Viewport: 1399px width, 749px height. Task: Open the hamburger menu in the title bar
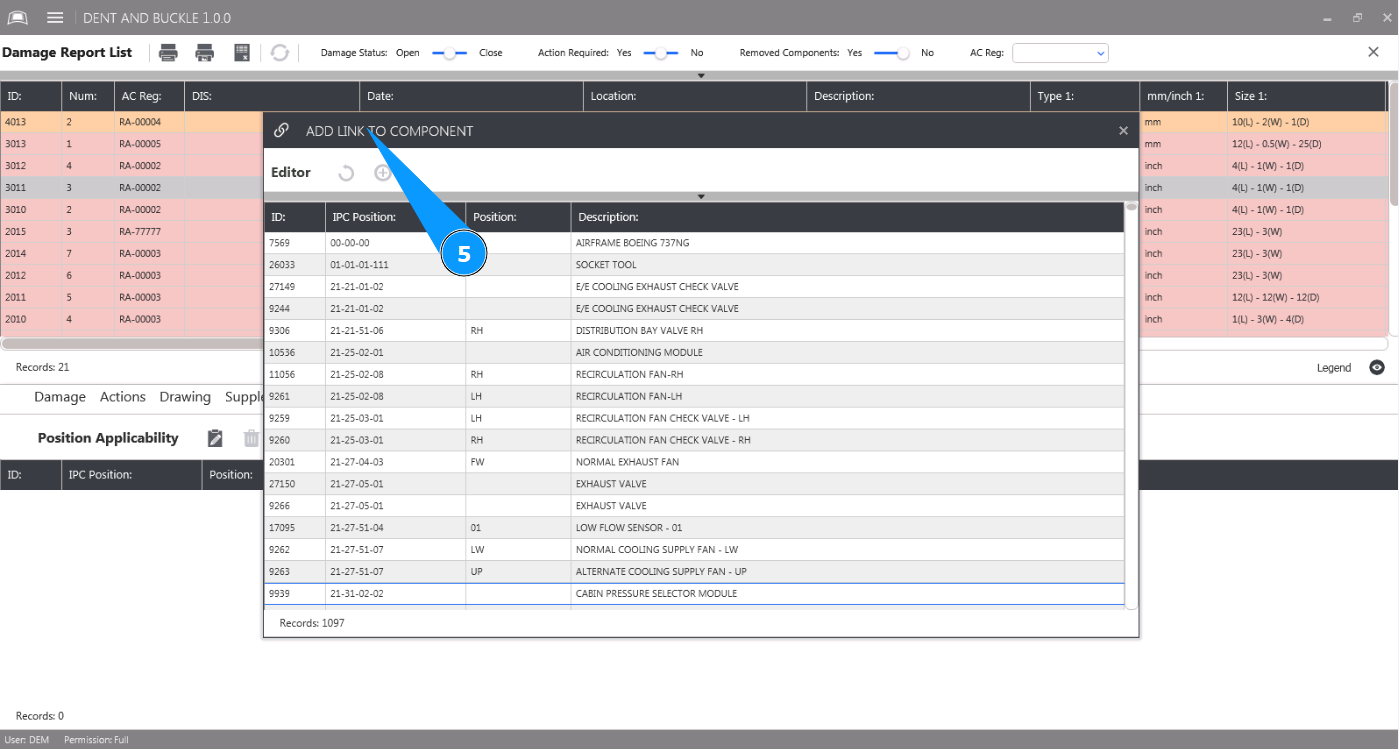point(55,18)
